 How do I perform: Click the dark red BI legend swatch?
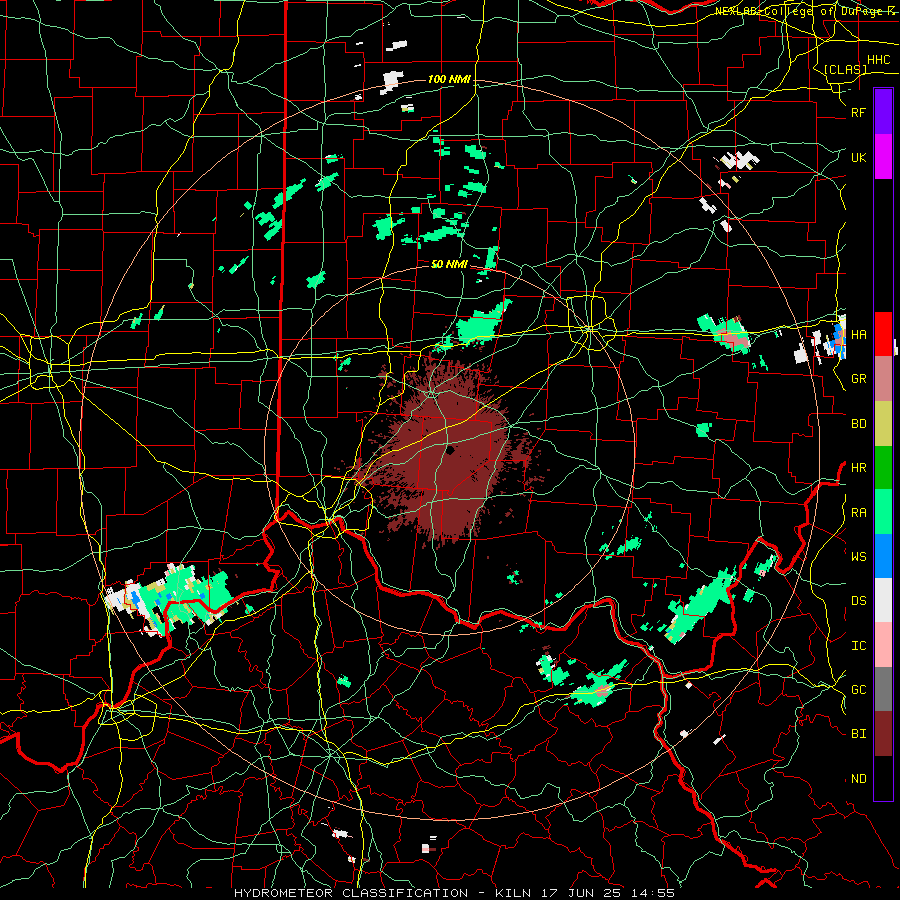point(883,734)
